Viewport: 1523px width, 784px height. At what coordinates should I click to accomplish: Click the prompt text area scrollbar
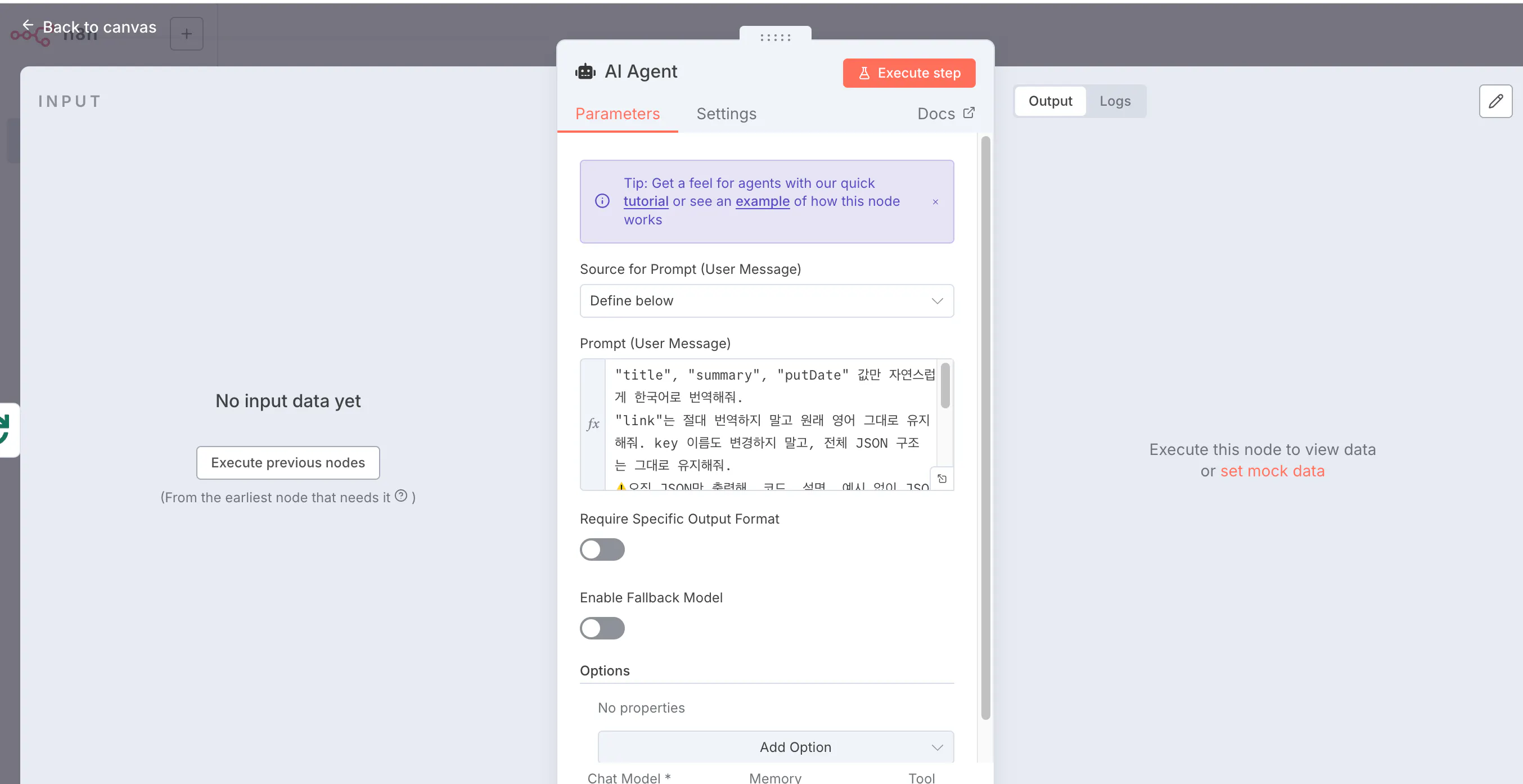point(945,385)
